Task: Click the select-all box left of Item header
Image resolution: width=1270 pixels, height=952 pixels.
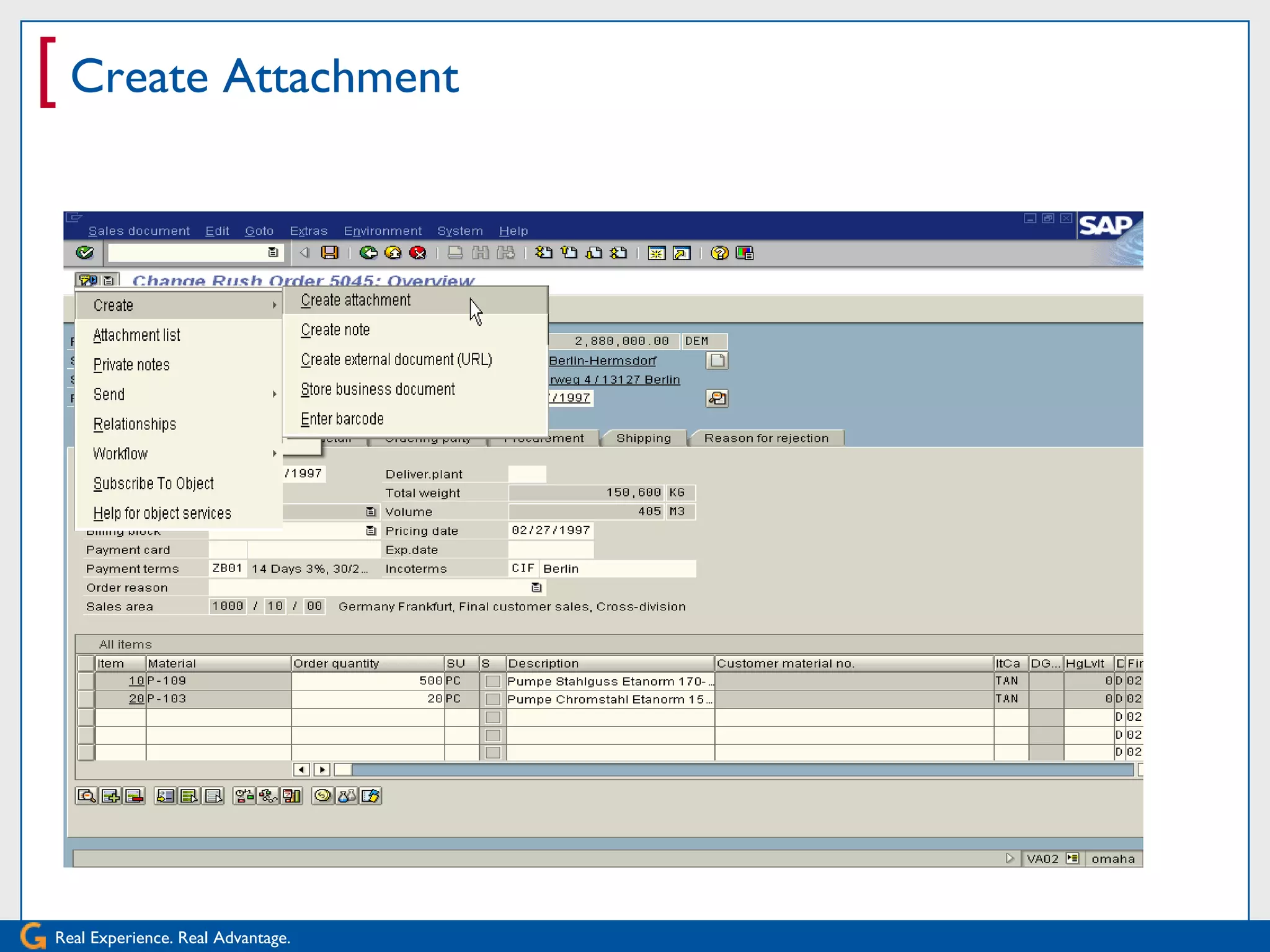Action: pos(86,663)
